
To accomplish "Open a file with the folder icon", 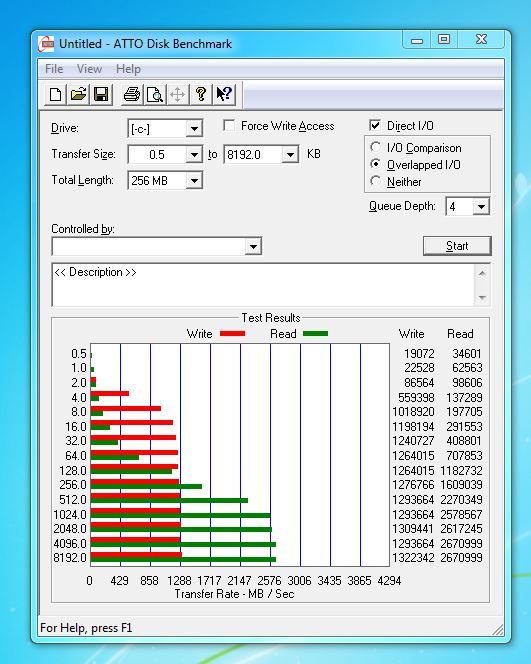I will pos(78,94).
